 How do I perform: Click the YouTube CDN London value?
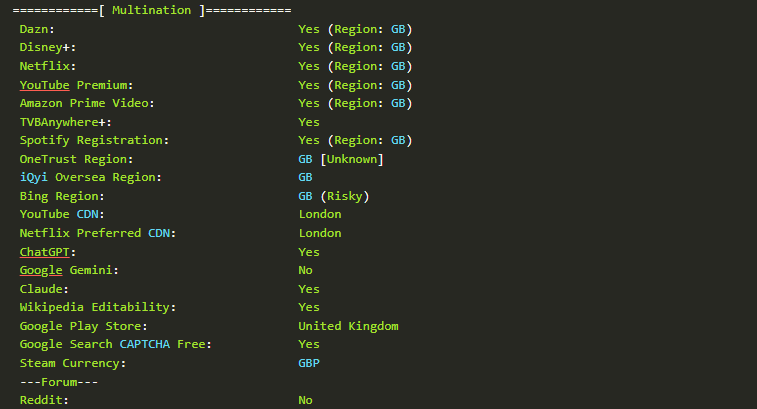point(319,214)
